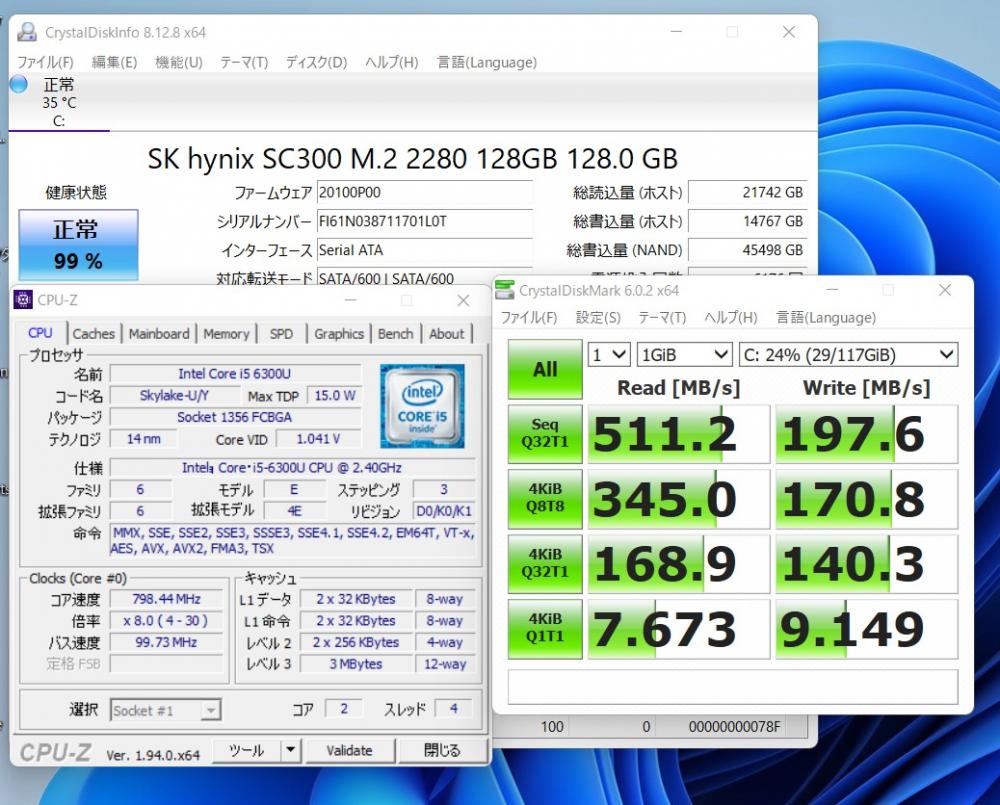Click the interface field Serial ATA

point(425,250)
